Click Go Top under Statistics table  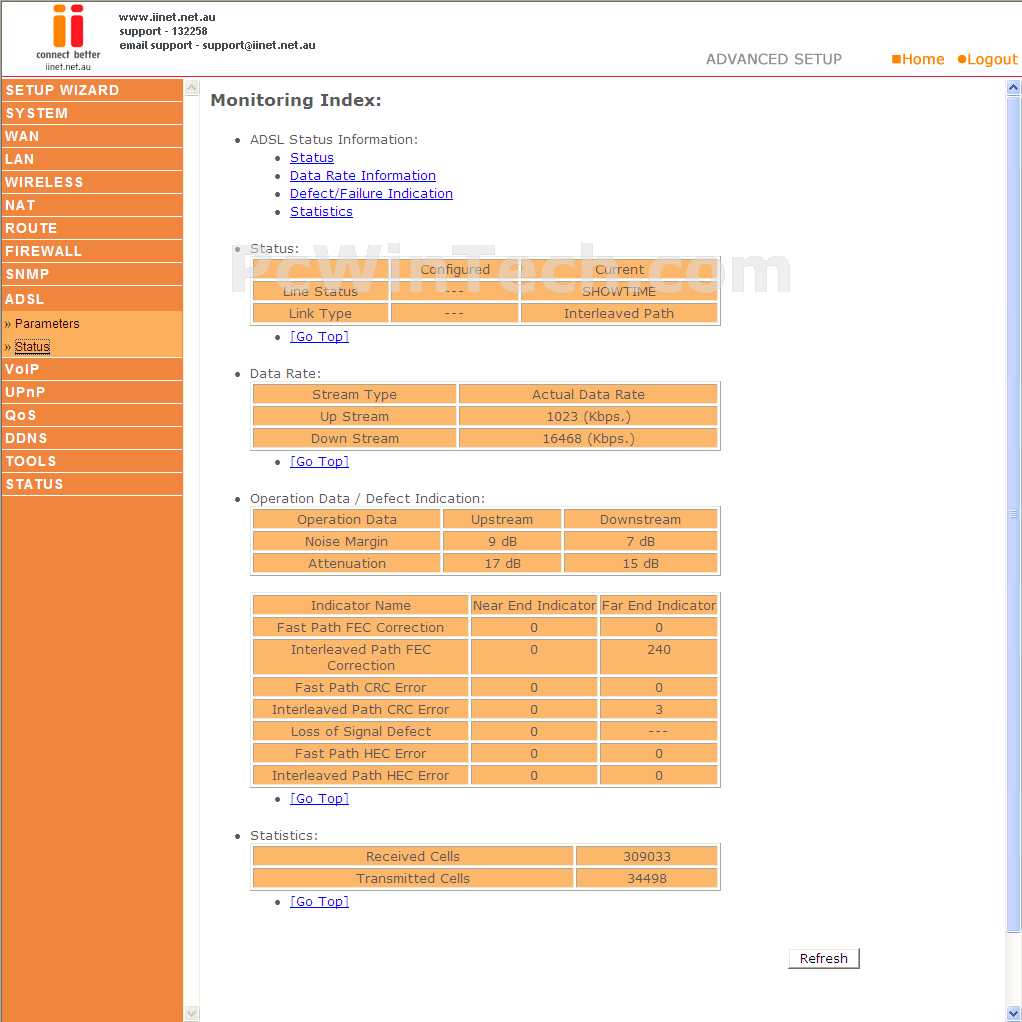click(x=319, y=901)
